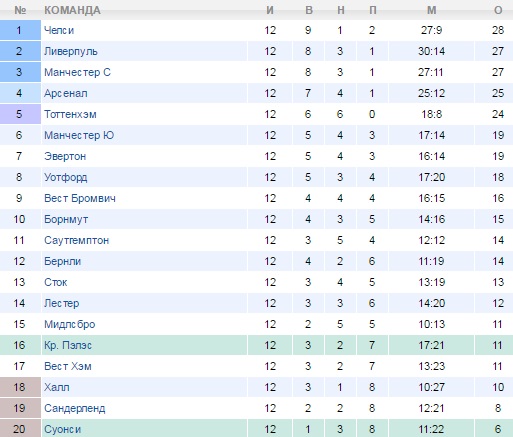
Task: Select the Арсенал team link
Action: tap(66, 93)
